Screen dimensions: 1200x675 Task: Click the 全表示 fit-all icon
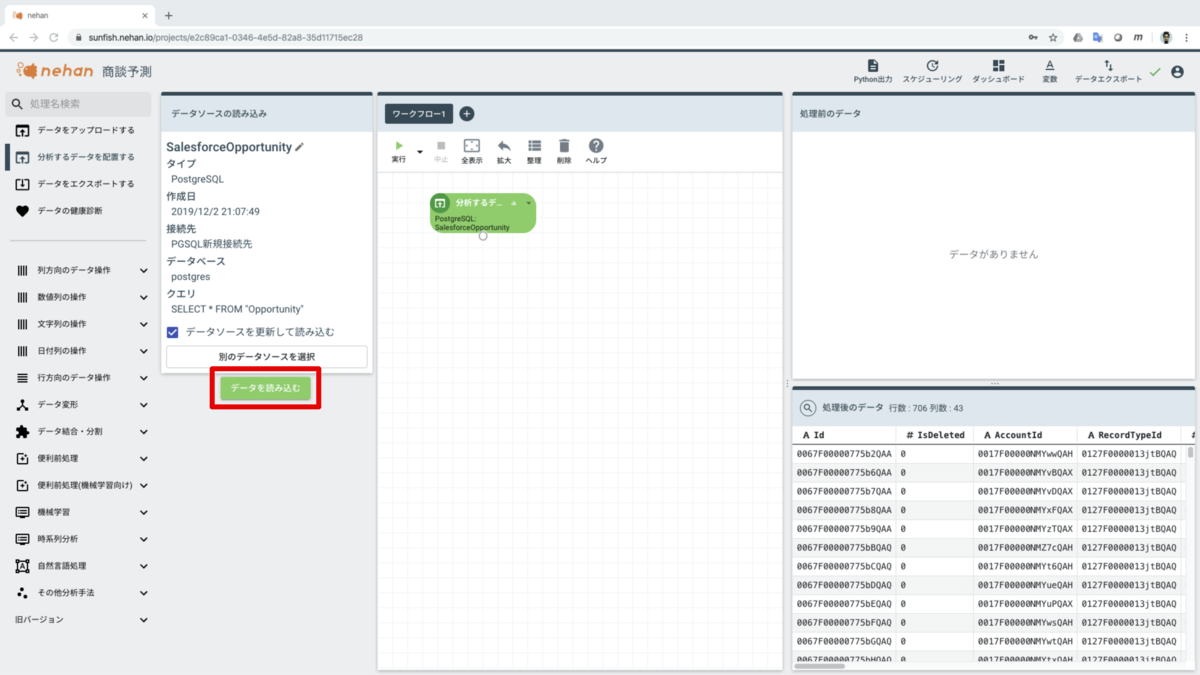coord(472,146)
